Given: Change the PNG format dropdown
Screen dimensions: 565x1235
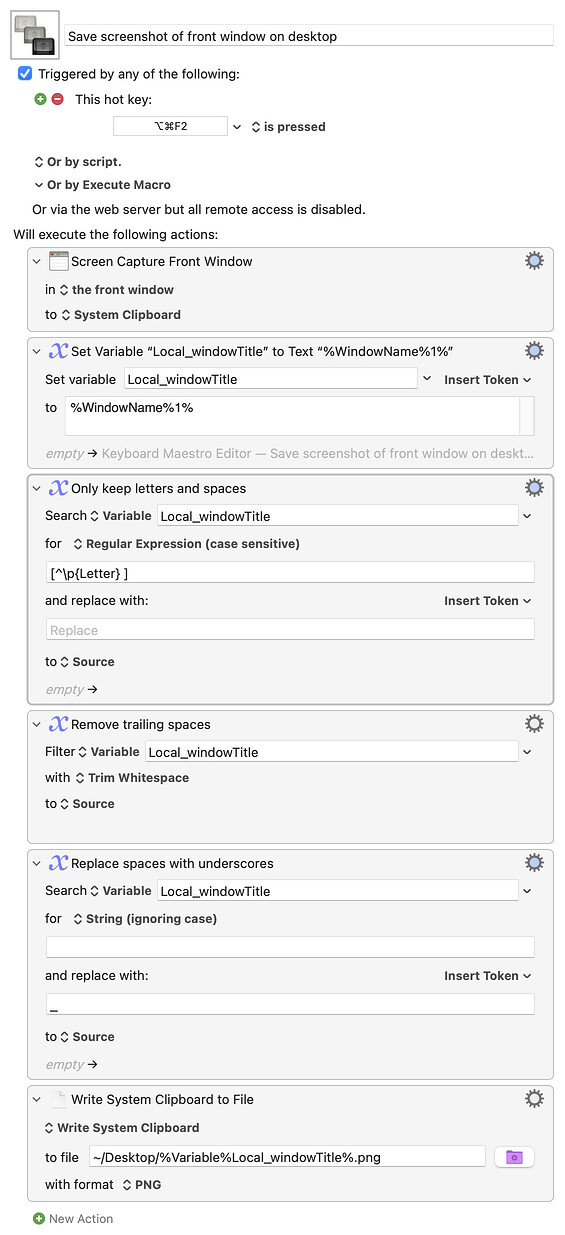Looking at the screenshot, I should (142, 1185).
